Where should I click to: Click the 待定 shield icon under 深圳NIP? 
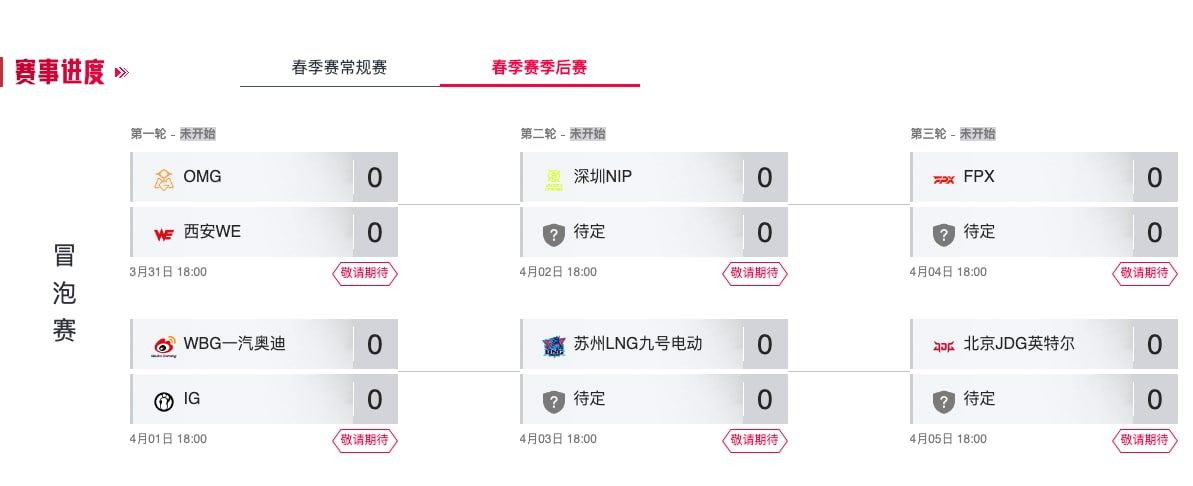tap(553, 234)
